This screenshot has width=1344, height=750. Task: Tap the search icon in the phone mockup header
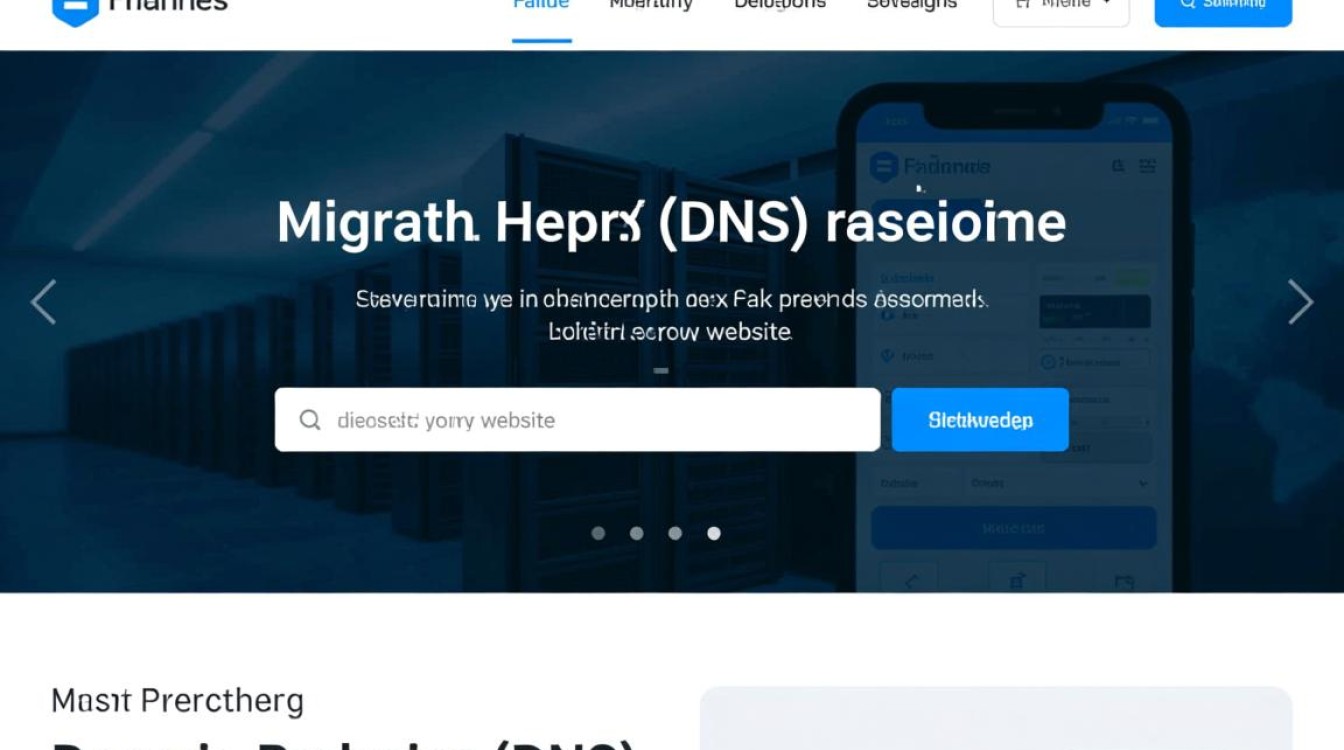click(1118, 166)
